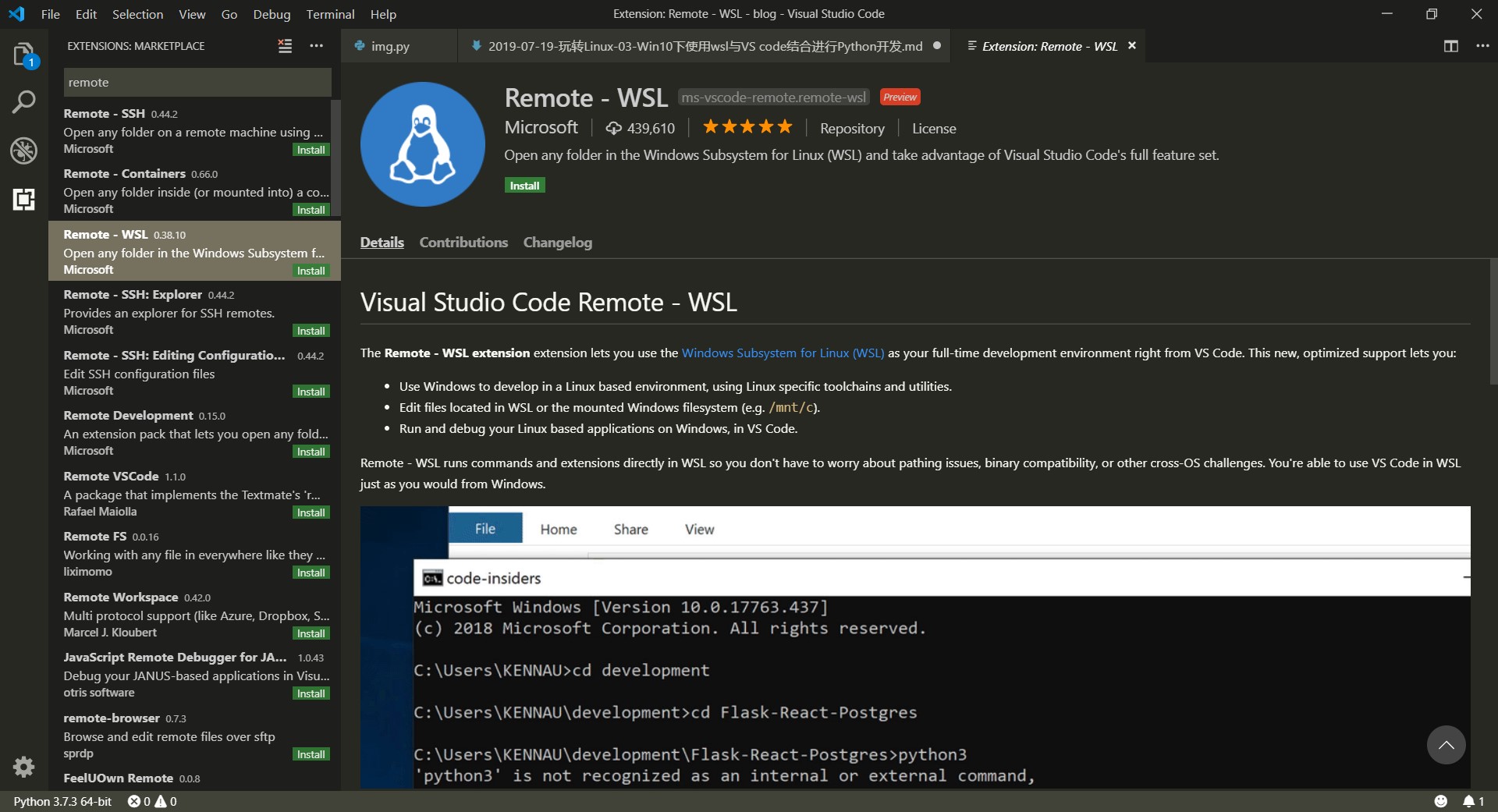1498x812 pixels.
Task: Install Remote - SSH: Explorer
Action: coord(311,331)
